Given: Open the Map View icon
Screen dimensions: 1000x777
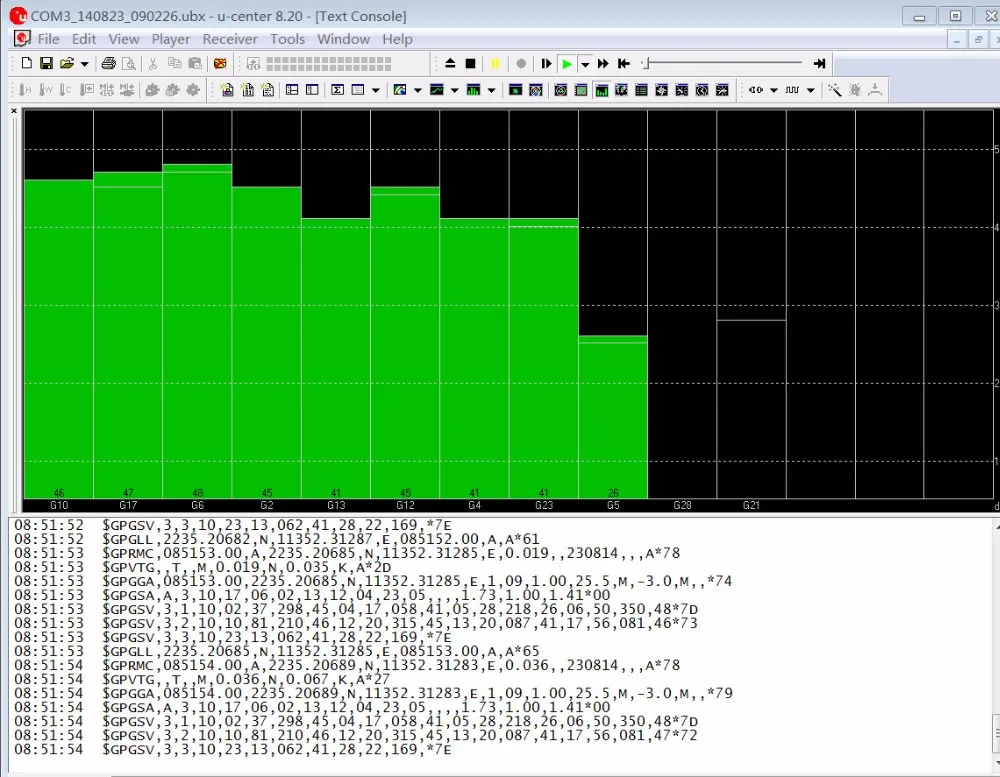Looking at the screenshot, I should point(400,90).
